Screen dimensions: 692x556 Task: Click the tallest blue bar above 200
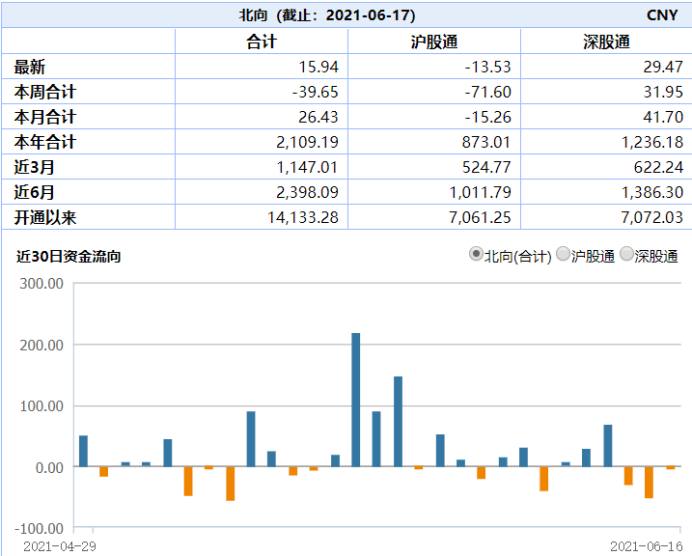click(356, 400)
